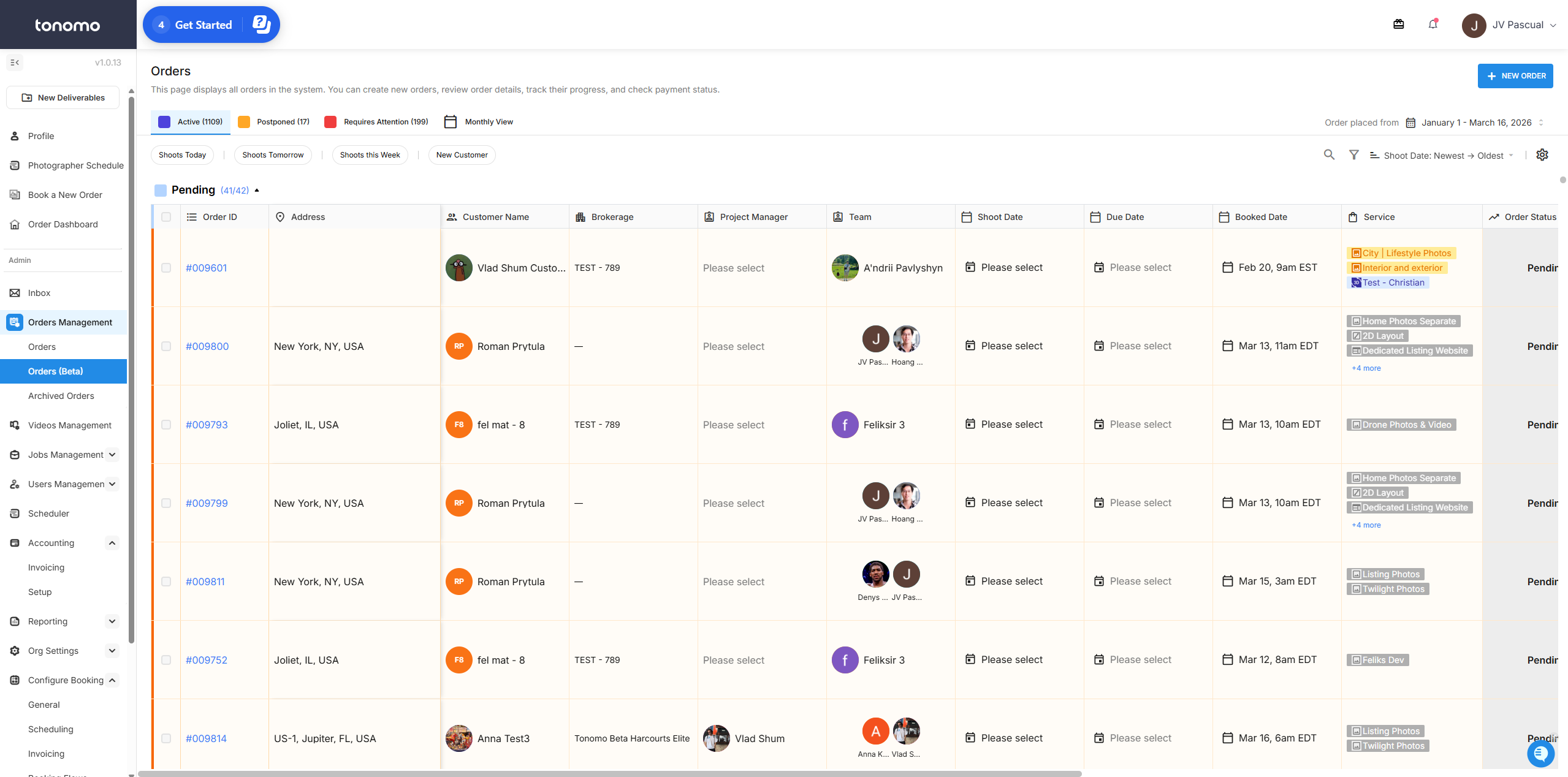The image size is (1568, 777).
Task: Click the Profile sidebar icon
Action: pos(15,136)
